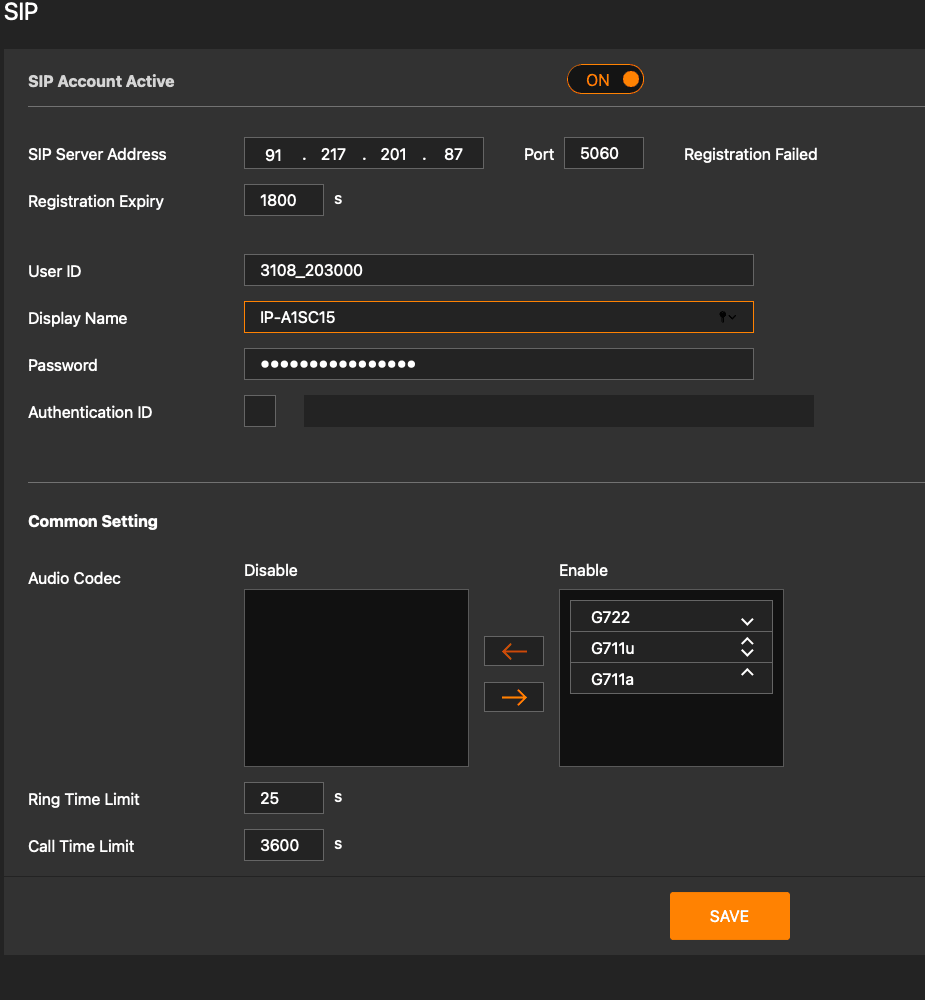The height and width of the screenshot is (1000, 925).
Task: Click the Password field
Action: 498,364
